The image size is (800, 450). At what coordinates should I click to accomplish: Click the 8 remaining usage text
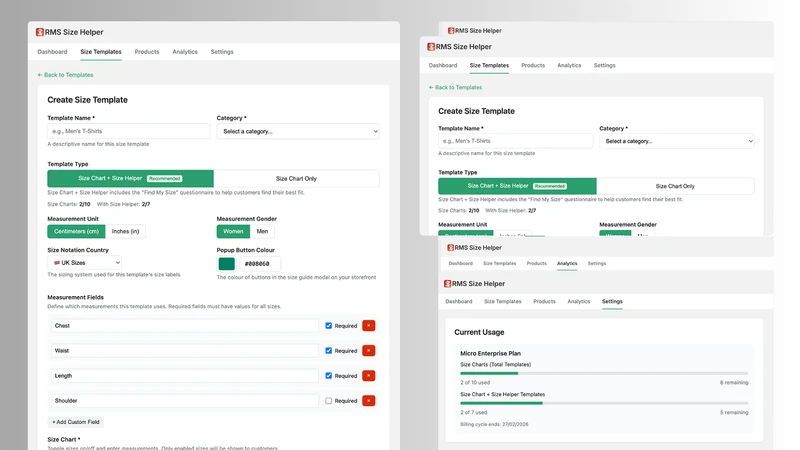coord(734,382)
